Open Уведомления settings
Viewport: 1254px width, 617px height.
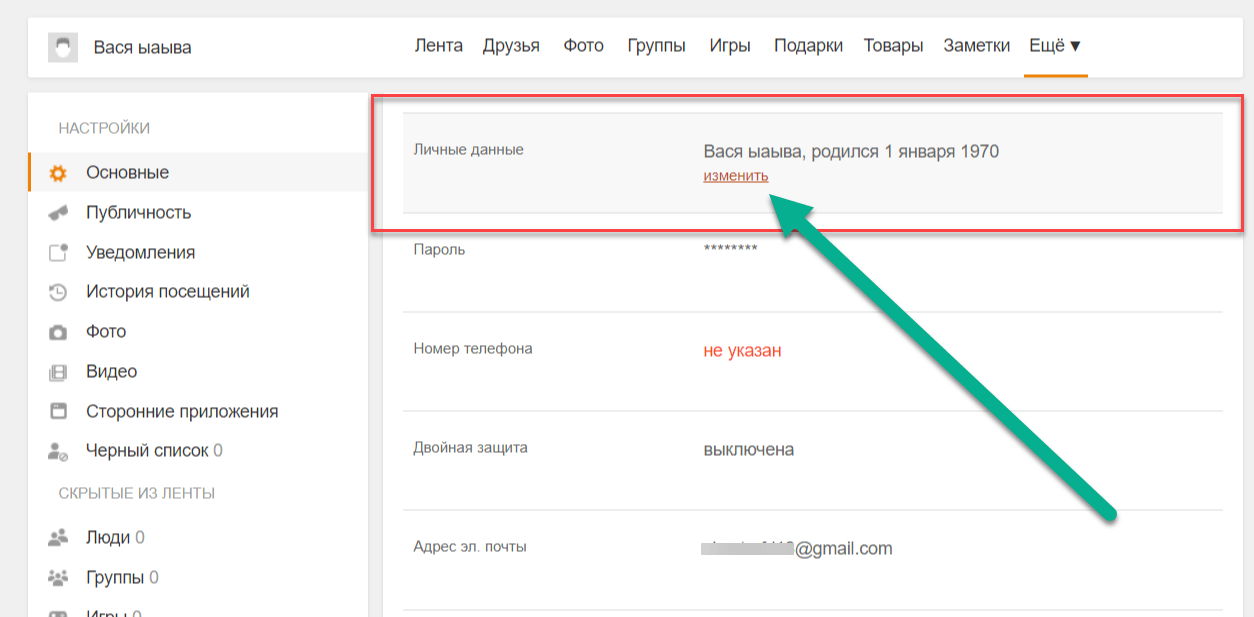(x=140, y=252)
